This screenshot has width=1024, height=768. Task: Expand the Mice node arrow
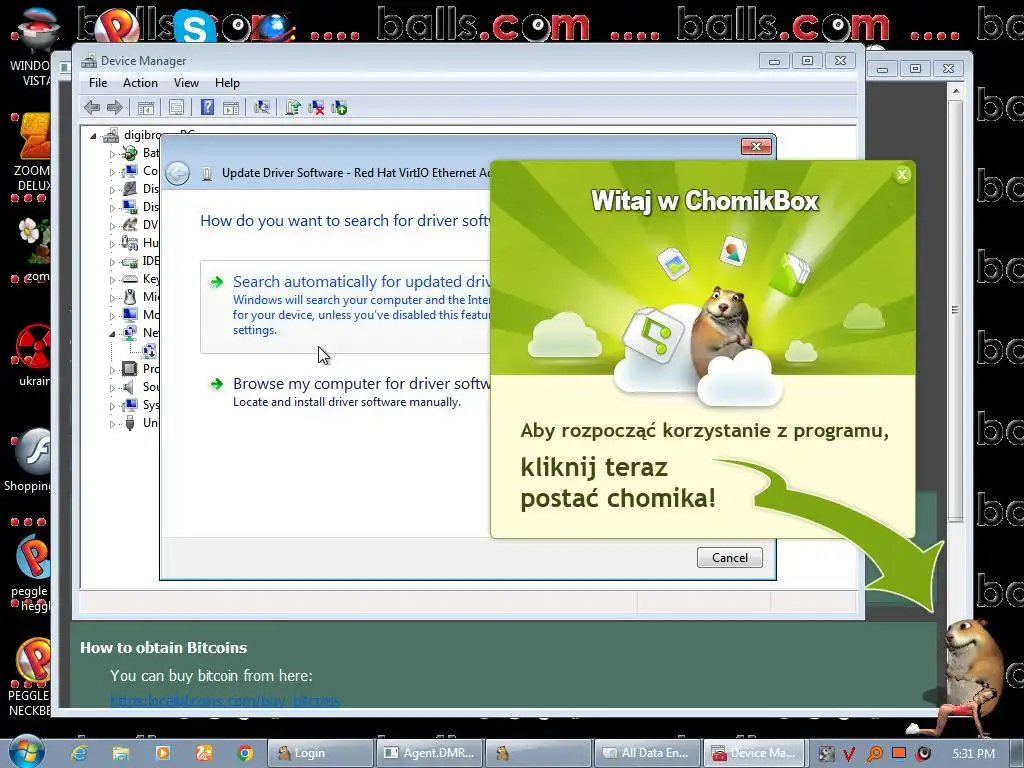tap(112, 298)
